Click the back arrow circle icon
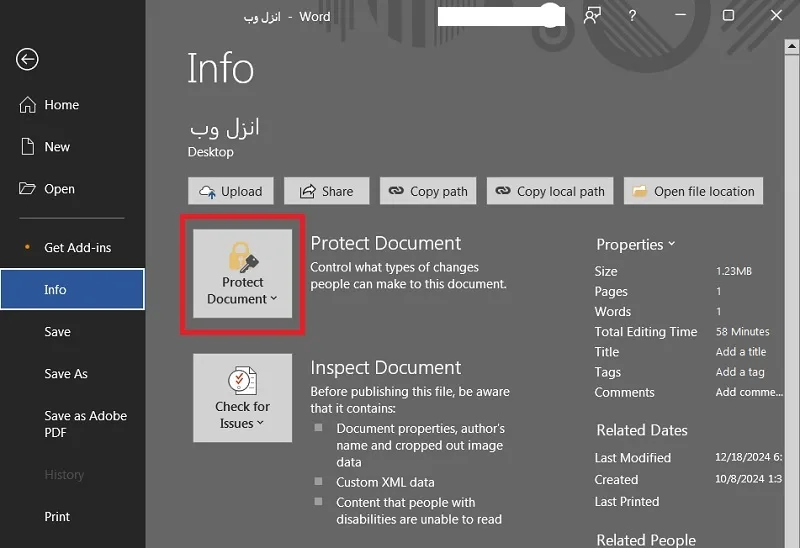The image size is (800, 548). [27, 59]
